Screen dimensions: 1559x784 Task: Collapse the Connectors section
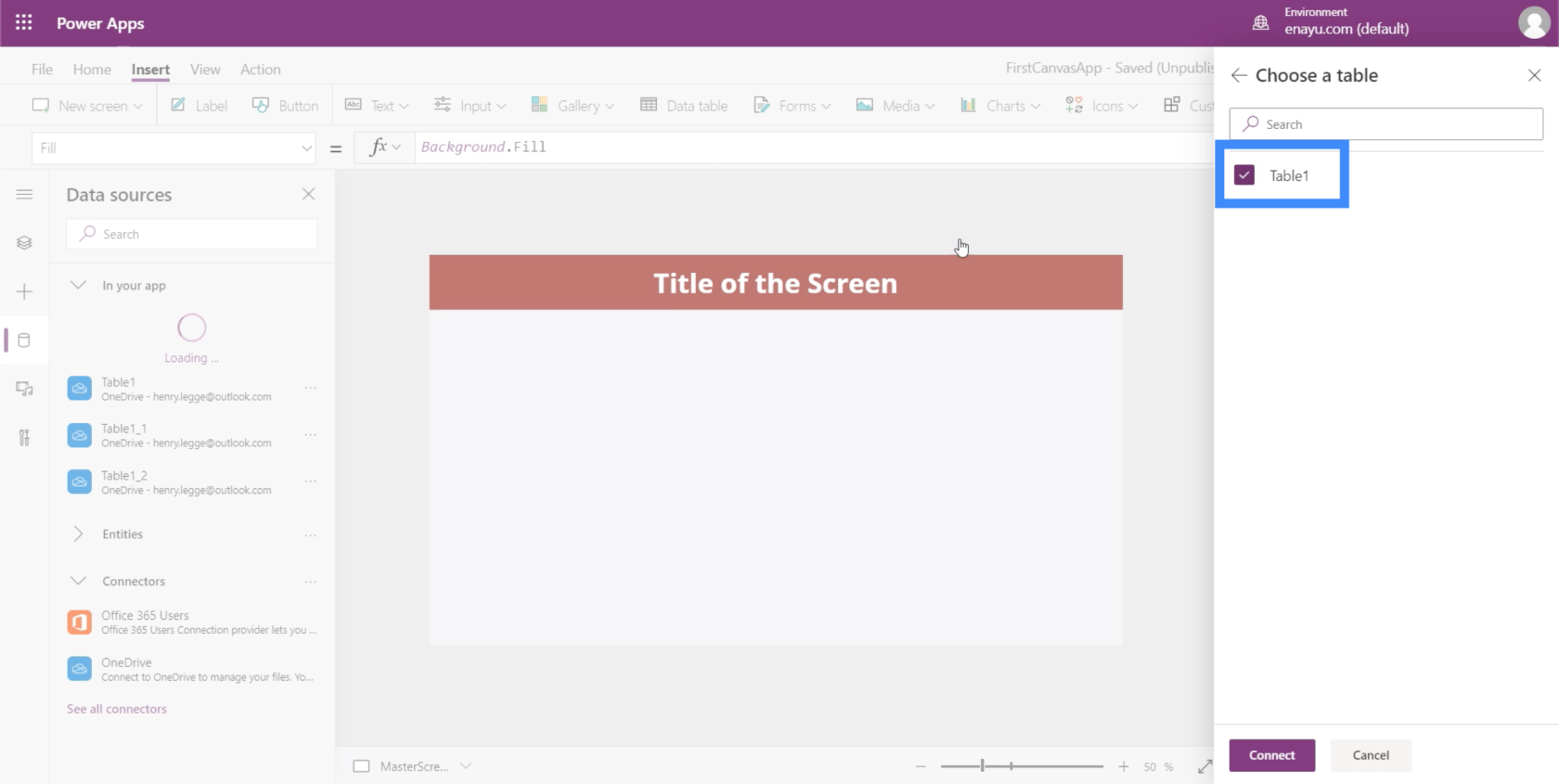coord(79,581)
